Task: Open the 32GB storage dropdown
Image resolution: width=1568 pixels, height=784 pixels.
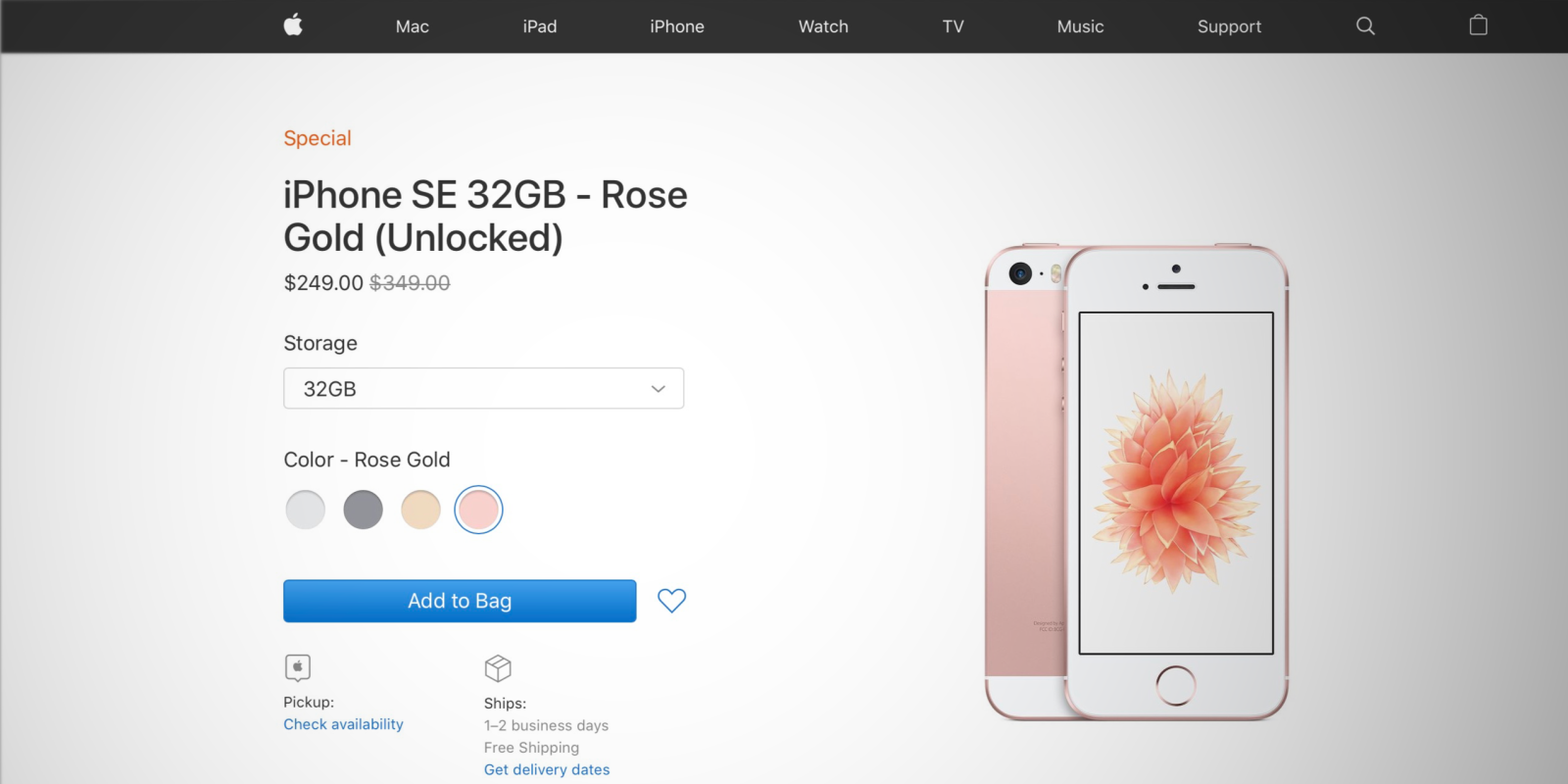Action: [x=483, y=389]
